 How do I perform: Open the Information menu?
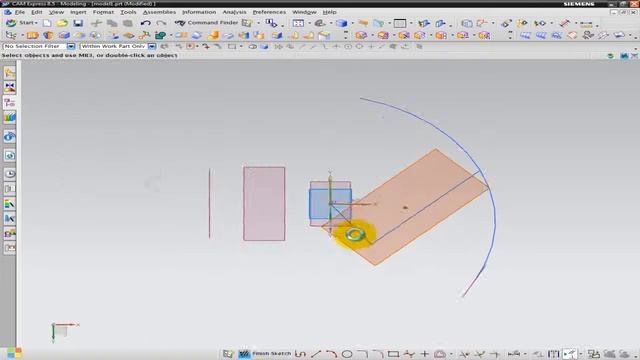tap(199, 12)
